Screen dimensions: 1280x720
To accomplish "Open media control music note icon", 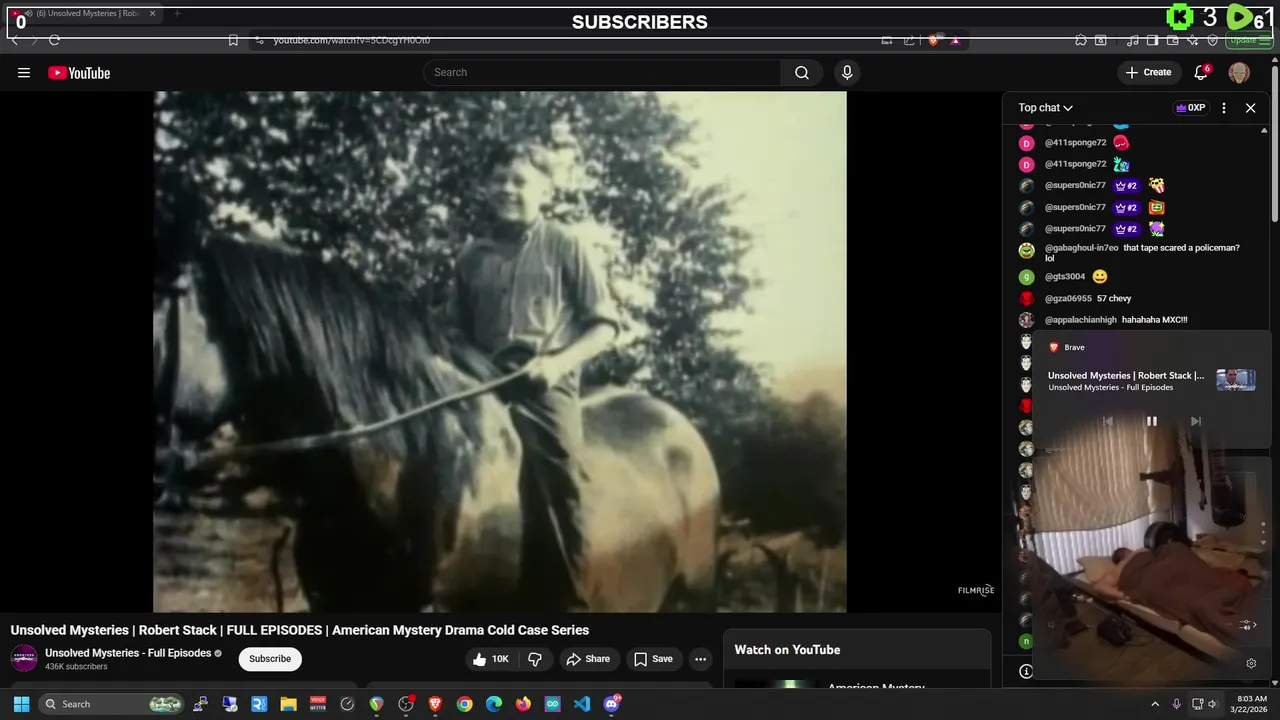I will click(x=1133, y=40).
